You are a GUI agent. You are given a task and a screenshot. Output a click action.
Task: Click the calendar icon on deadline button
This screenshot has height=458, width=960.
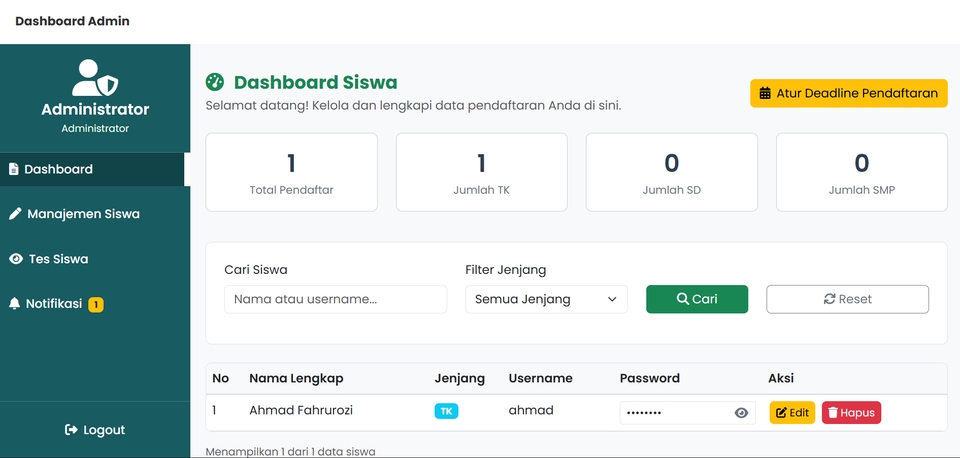tap(765, 94)
